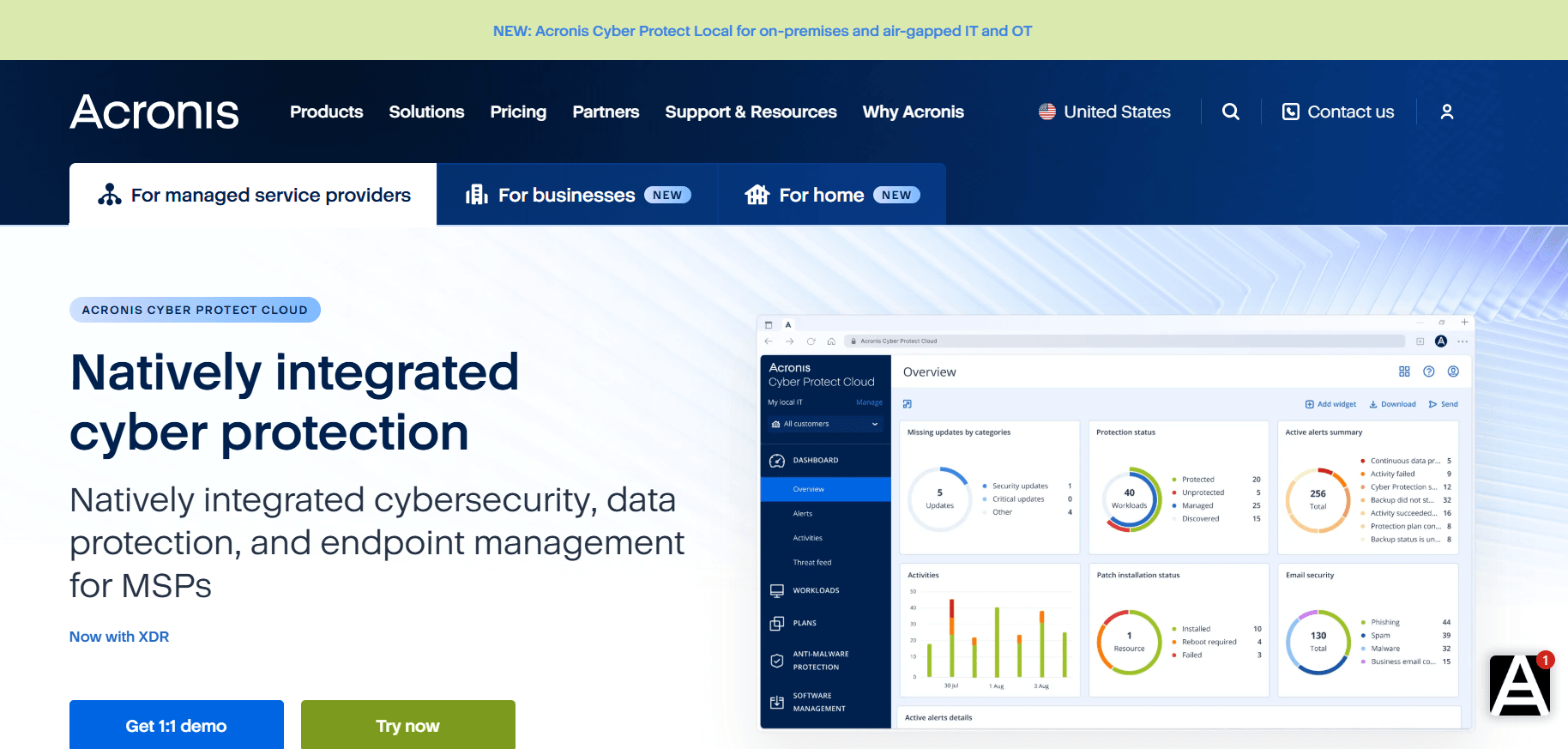Click the Get 1:1 demo button
Image resolution: width=1568 pixels, height=749 pixels.
(x=177, y=725)
